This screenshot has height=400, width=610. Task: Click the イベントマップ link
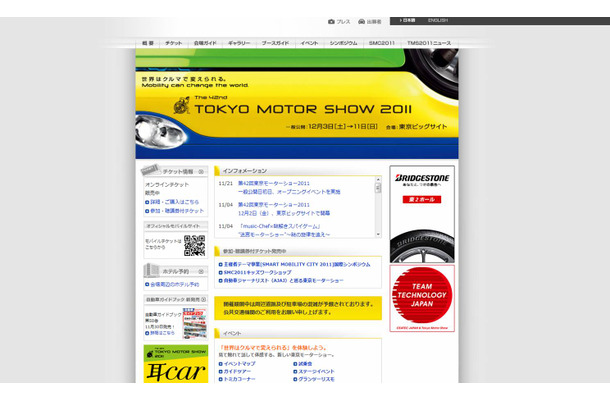[238, 363]
